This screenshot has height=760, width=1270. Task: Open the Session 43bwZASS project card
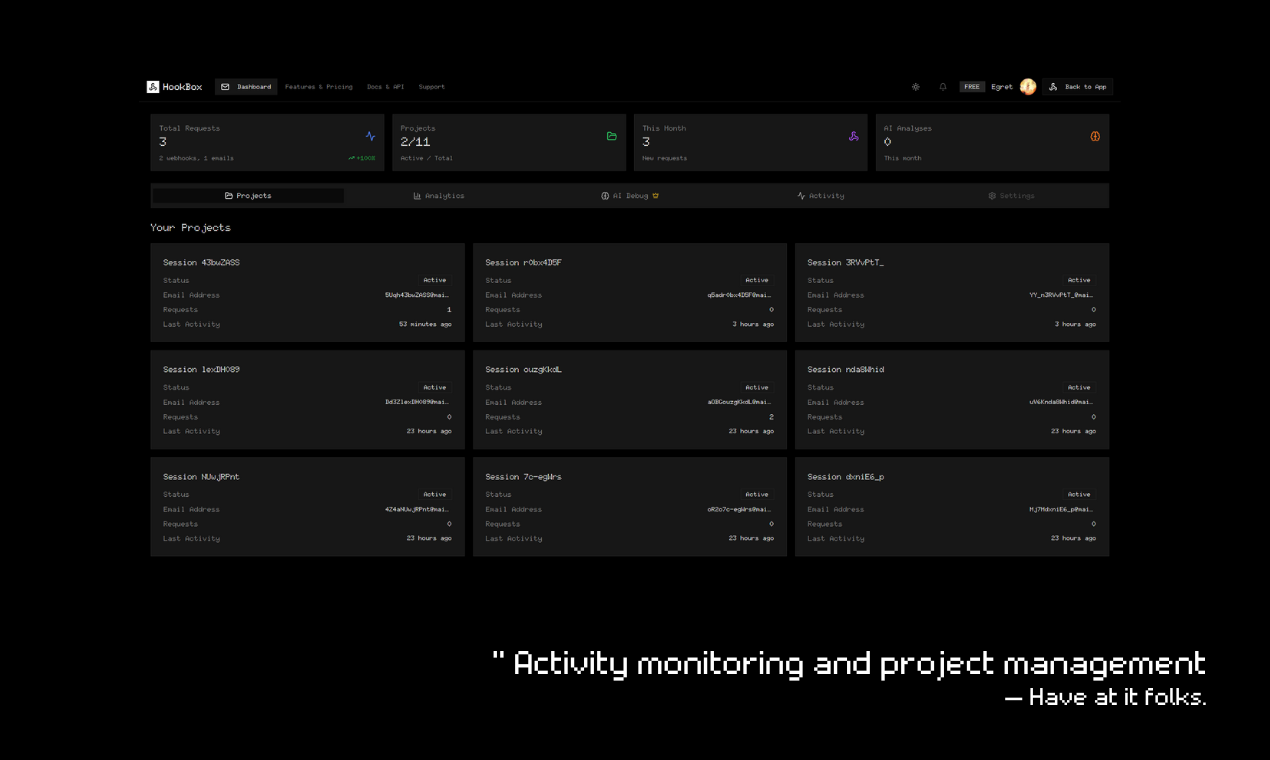(307, 292)
